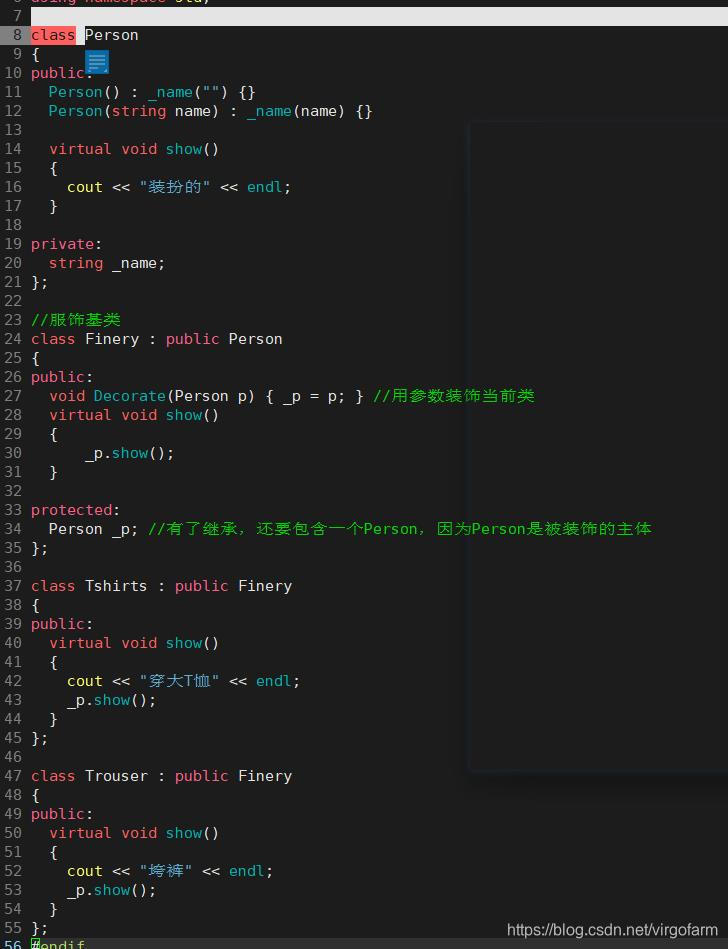Click the private: label on line 19
The width and height of the screenshot is (728, 949).
[67, 244]
